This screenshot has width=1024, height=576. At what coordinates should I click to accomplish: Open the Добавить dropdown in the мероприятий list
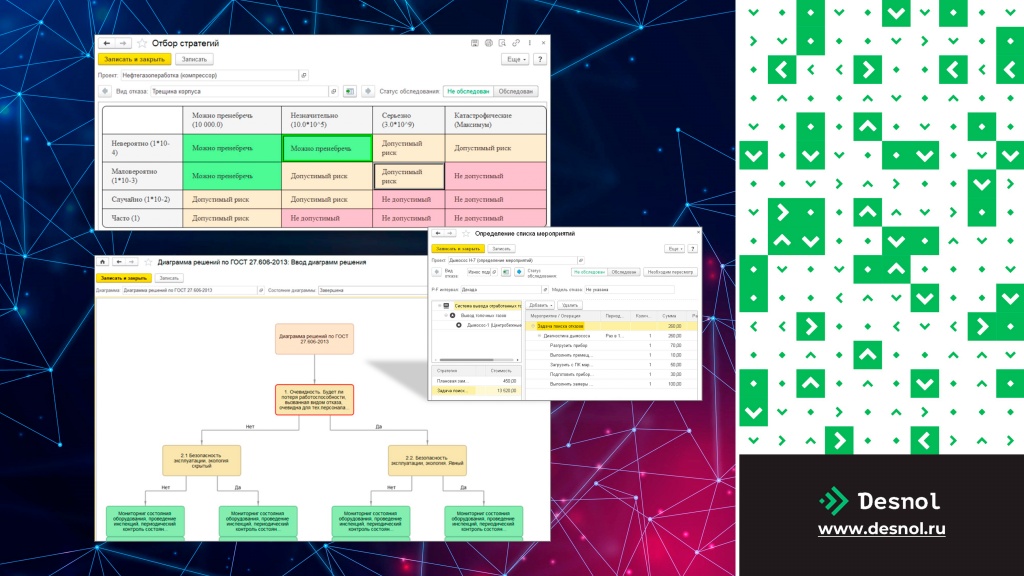coord(541,305)
